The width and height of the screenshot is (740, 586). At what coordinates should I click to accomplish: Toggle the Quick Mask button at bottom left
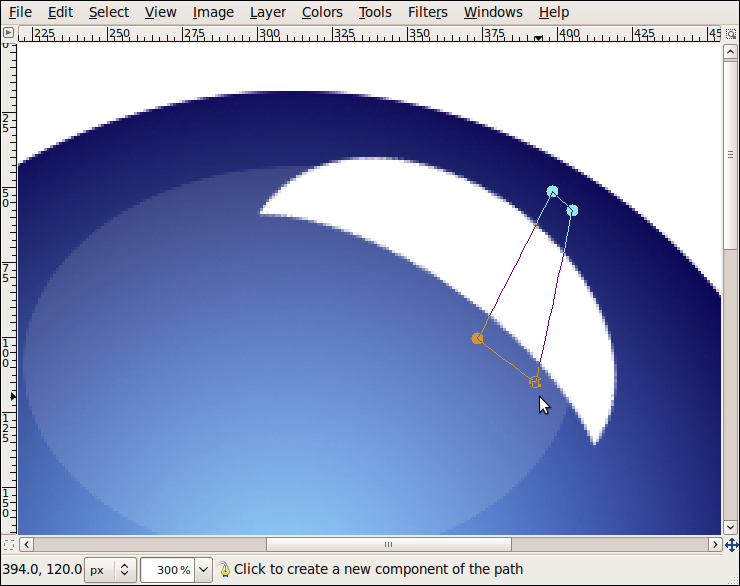coord(8,544)
